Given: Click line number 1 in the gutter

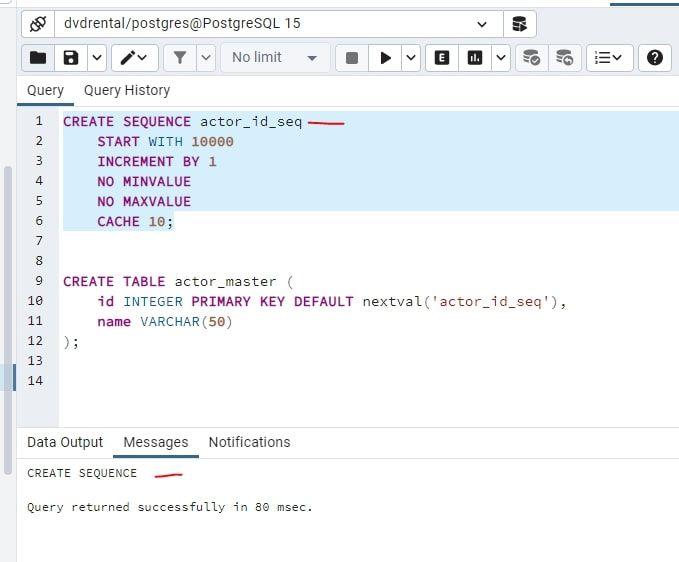Looking at the screenshot, I should (x=39, y=121).
